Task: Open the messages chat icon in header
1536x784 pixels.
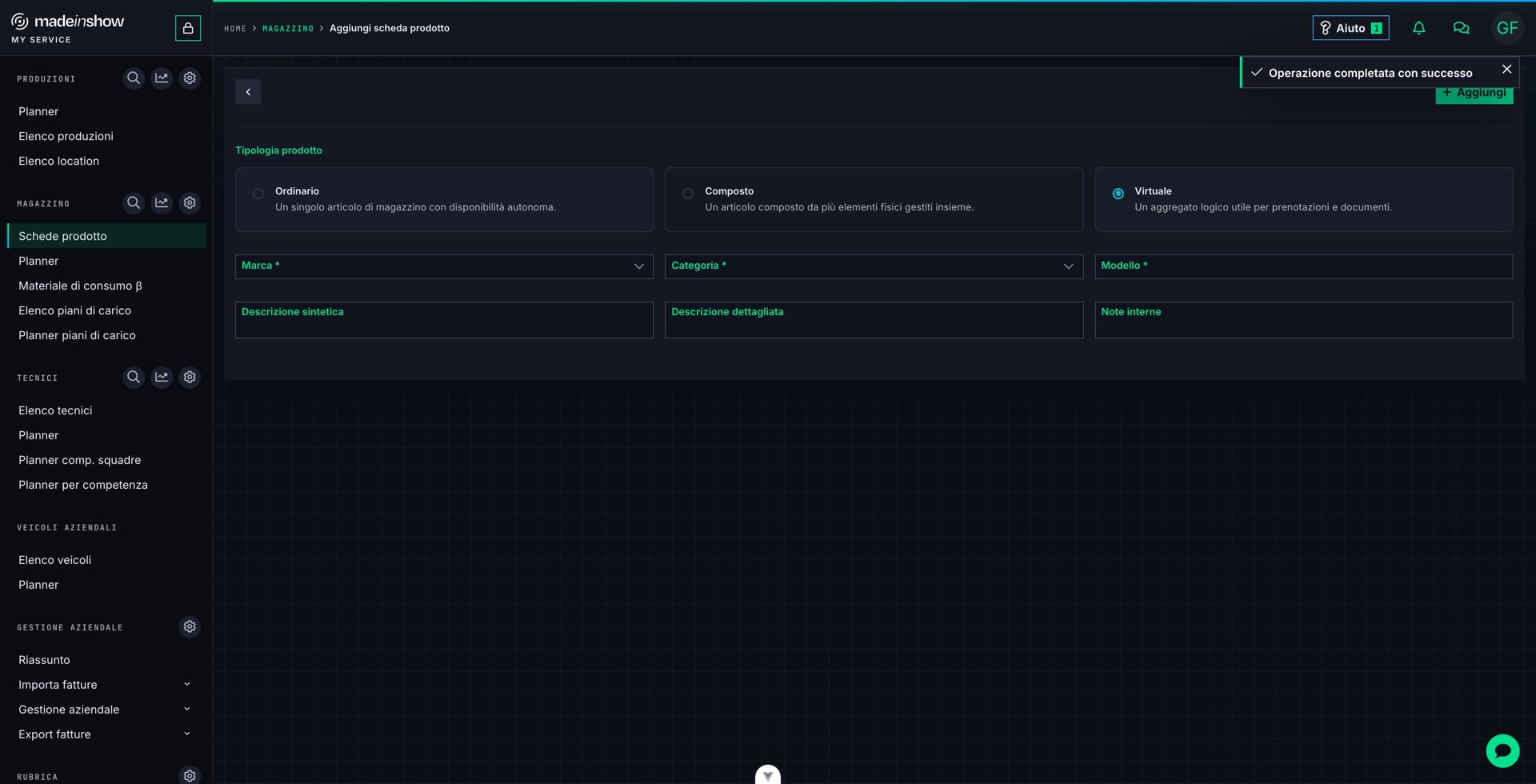Action: 1461,28
